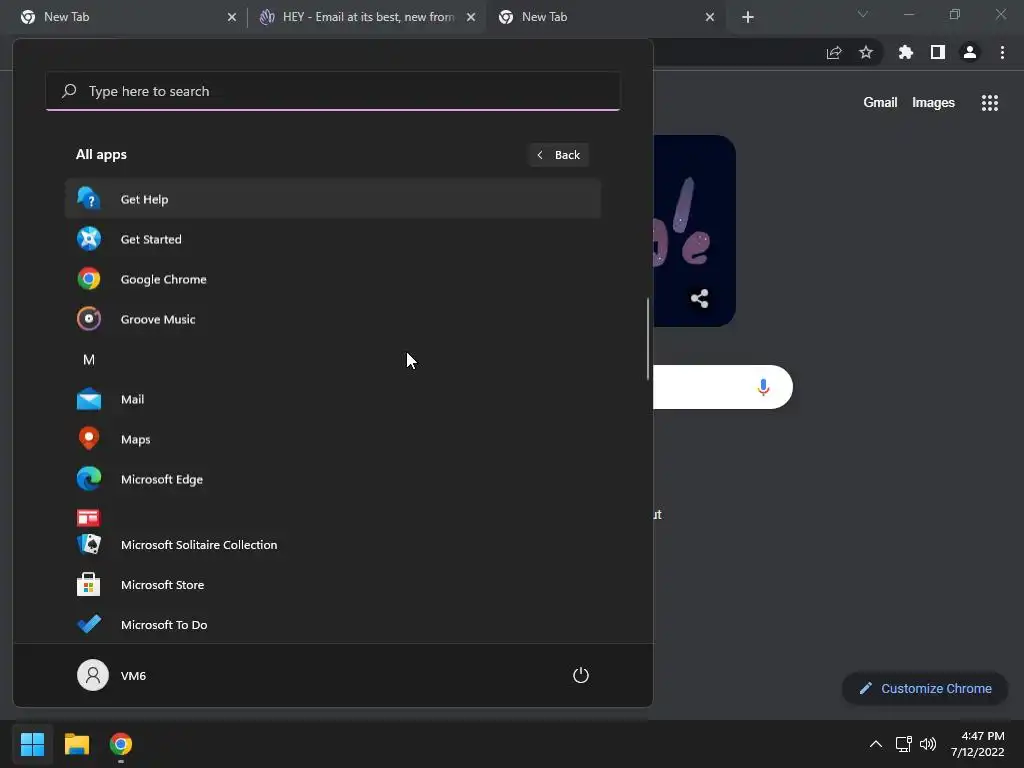The height and width of the screenshot is (768, 1024).
Task: Launch Get Started app
Action: pos(332,239)
